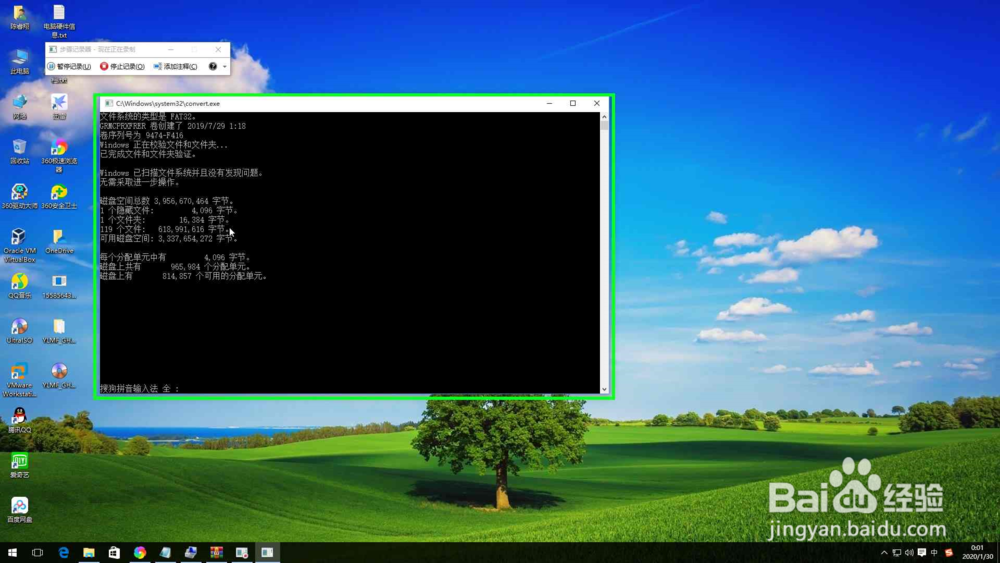Image resolution: width=1000 pixels, height=563 pixels.
Task: Open the bird-logo shortcut on desktop
Action: tap(59, 106)
